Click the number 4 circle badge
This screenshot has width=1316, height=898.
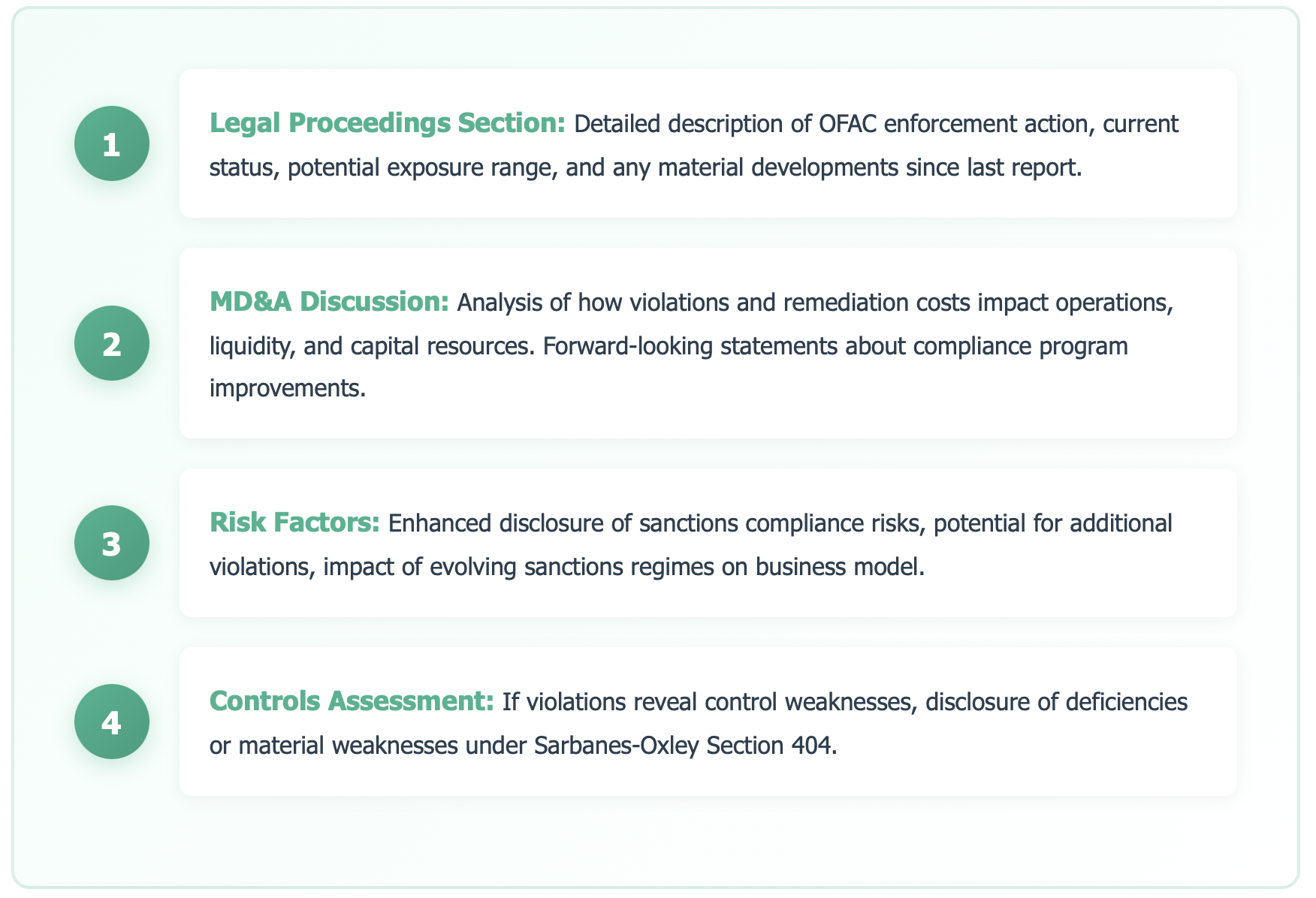[x=111, y=722]
